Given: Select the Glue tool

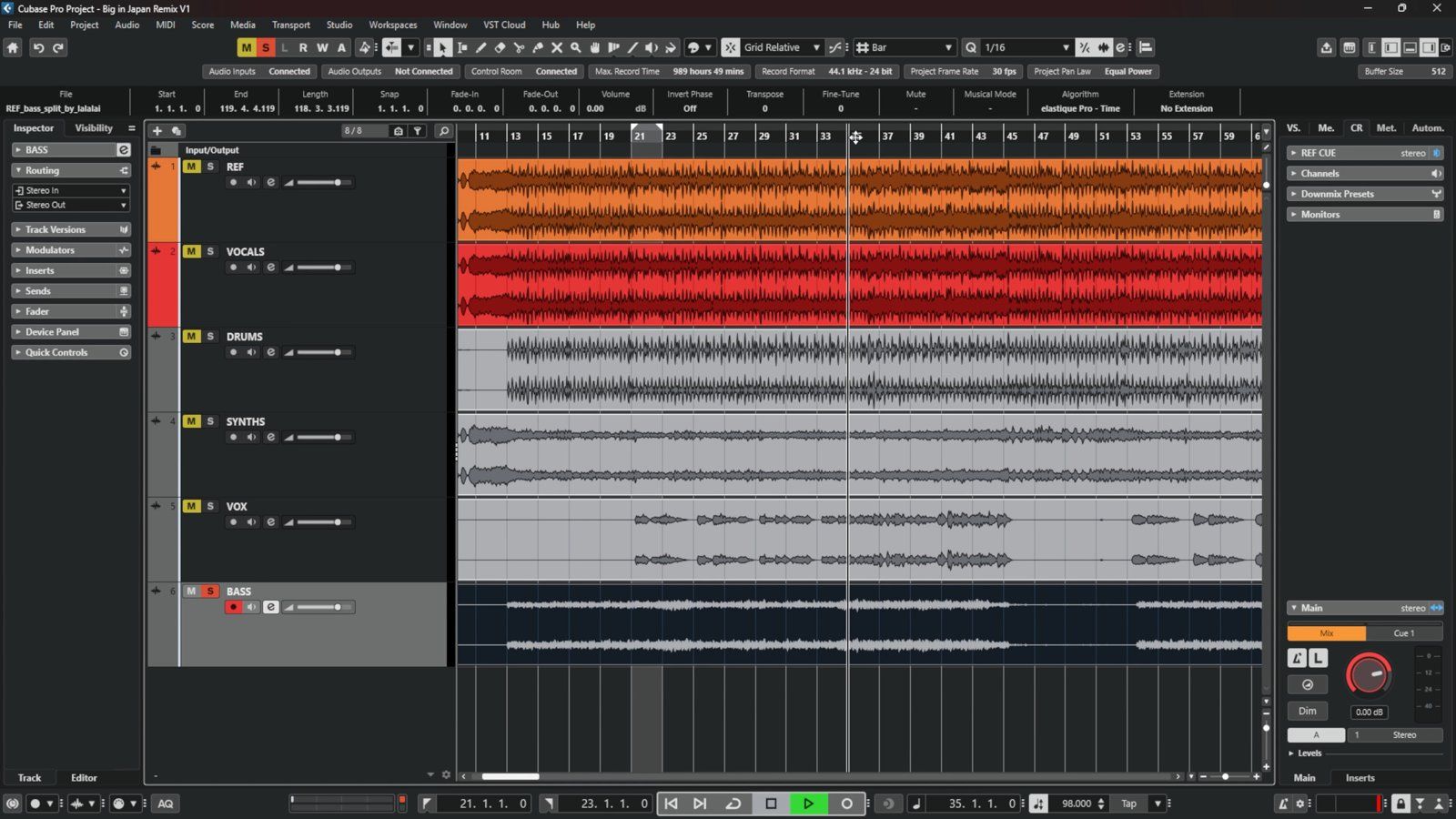Looking at the screenshot, I should point(538,47).
